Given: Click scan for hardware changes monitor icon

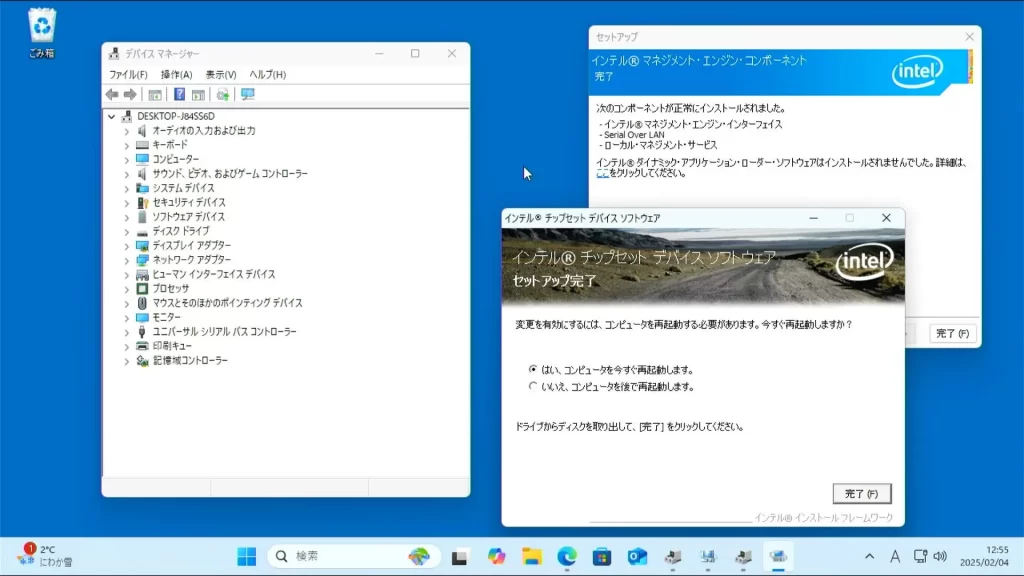Looking at the screenshot, I should click(x=247, y=94).
